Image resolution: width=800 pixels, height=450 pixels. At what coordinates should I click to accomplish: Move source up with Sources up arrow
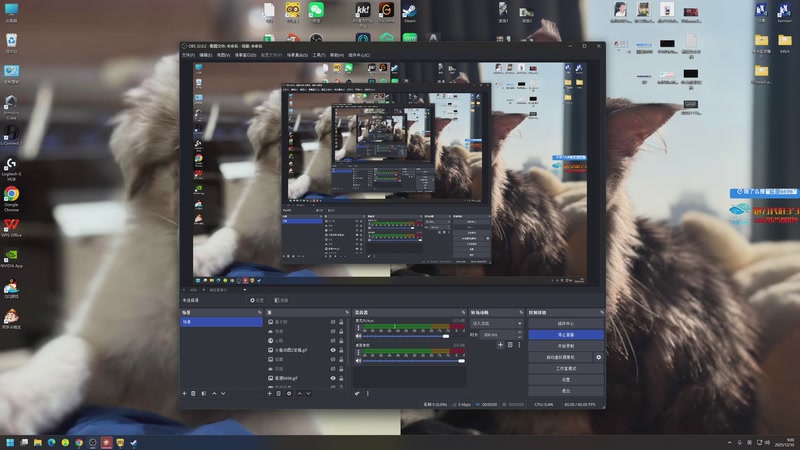[299, 393]
